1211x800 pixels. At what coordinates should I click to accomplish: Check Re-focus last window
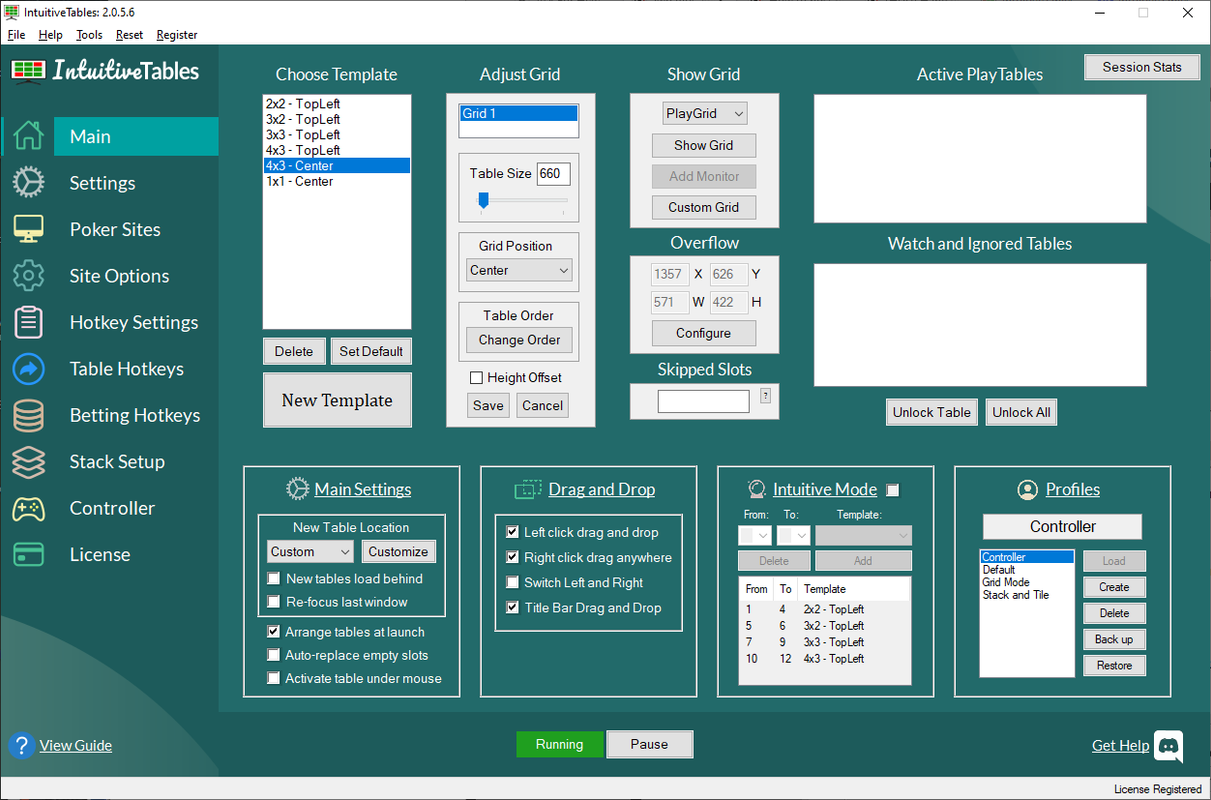[x=274, y=602]
